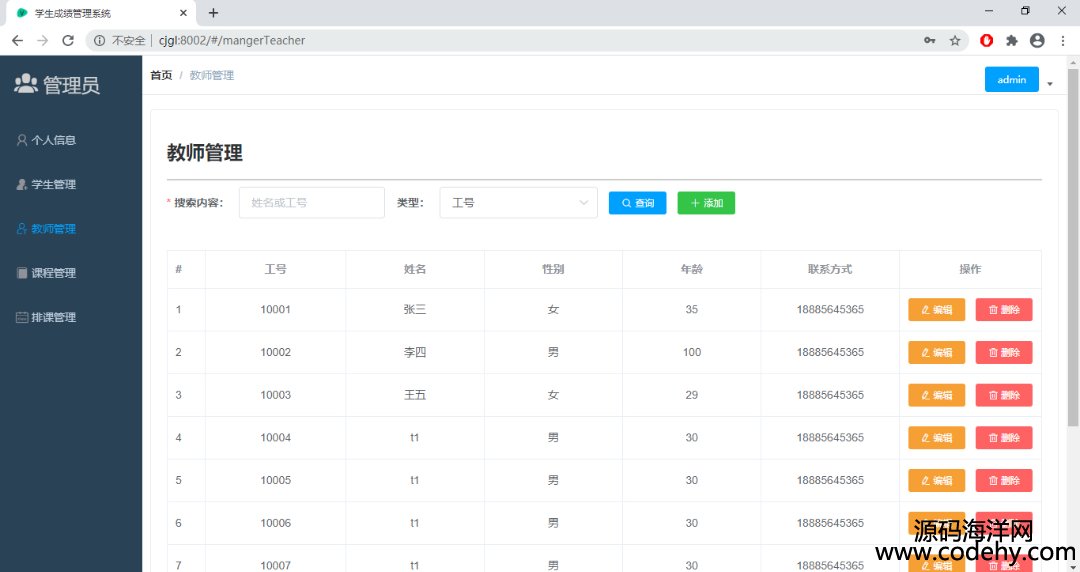Open 课程管理 sidebar menu item
1080x572 pixels.
point(53,273)
